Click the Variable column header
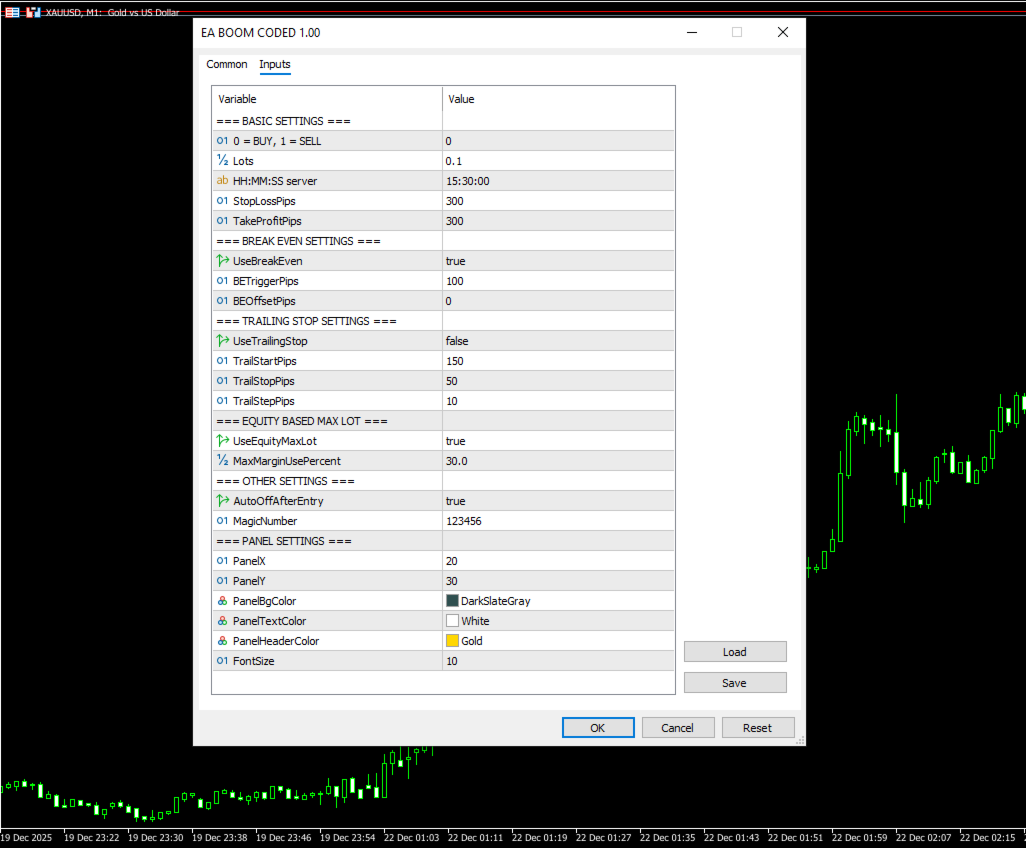The width and height of the screenshot is (1026, 848). (x=327, y=99)
